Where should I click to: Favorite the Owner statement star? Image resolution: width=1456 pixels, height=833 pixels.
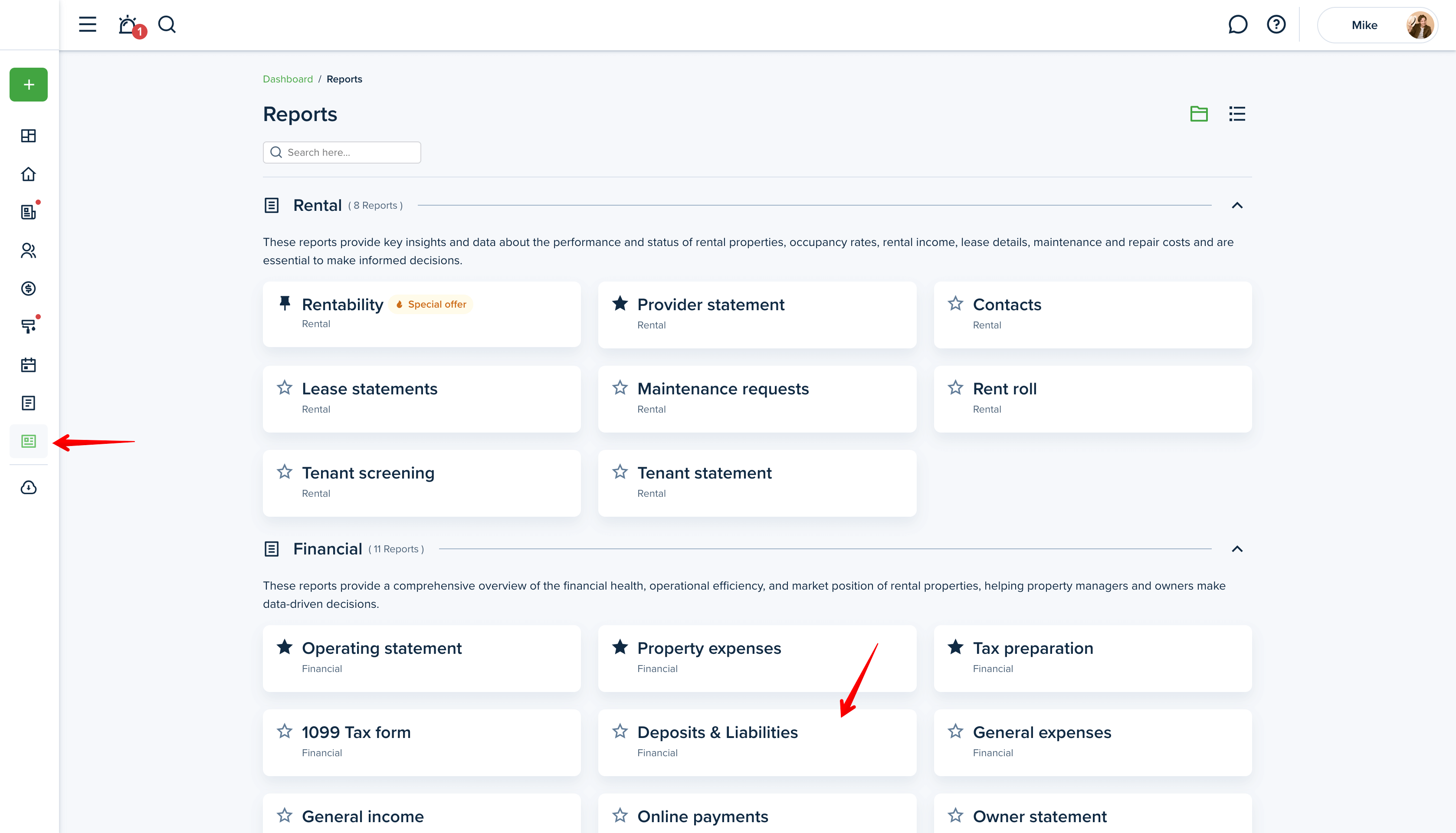pyautogui.click(x=955, y=815)
